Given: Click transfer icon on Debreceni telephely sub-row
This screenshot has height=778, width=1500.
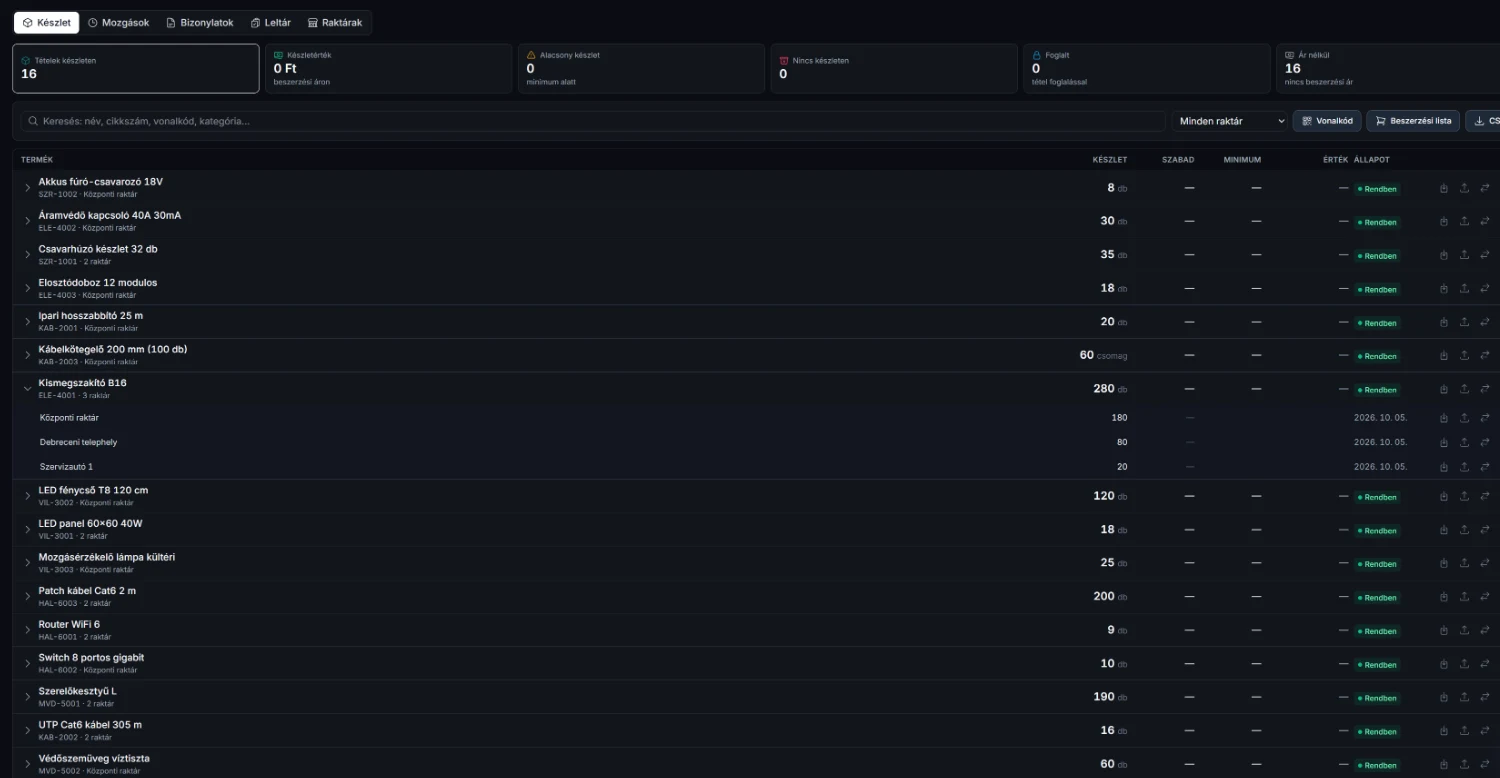Looking at the screenshot, I should pos(1485,442).
